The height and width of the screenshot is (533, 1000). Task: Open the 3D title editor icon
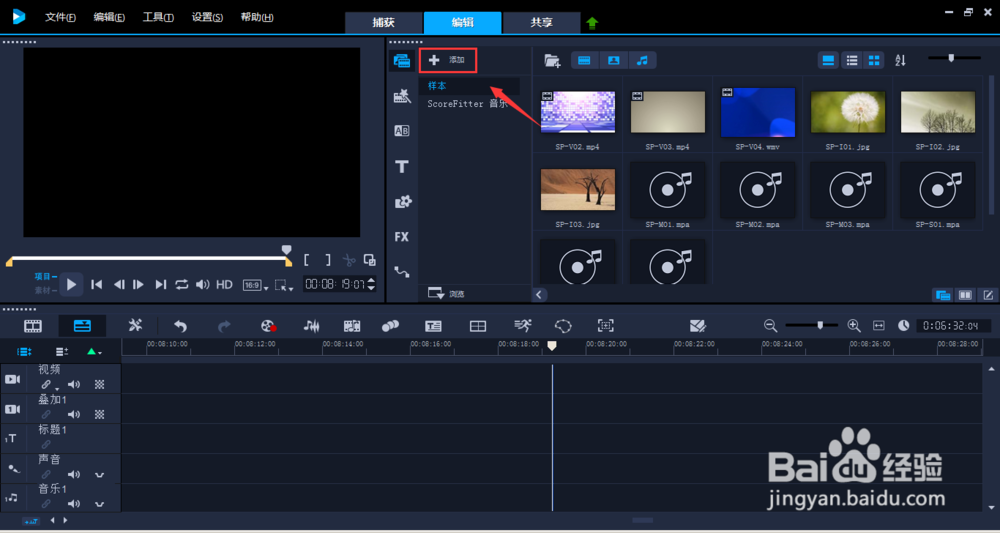pyautogui.click(x=698, y=326)
